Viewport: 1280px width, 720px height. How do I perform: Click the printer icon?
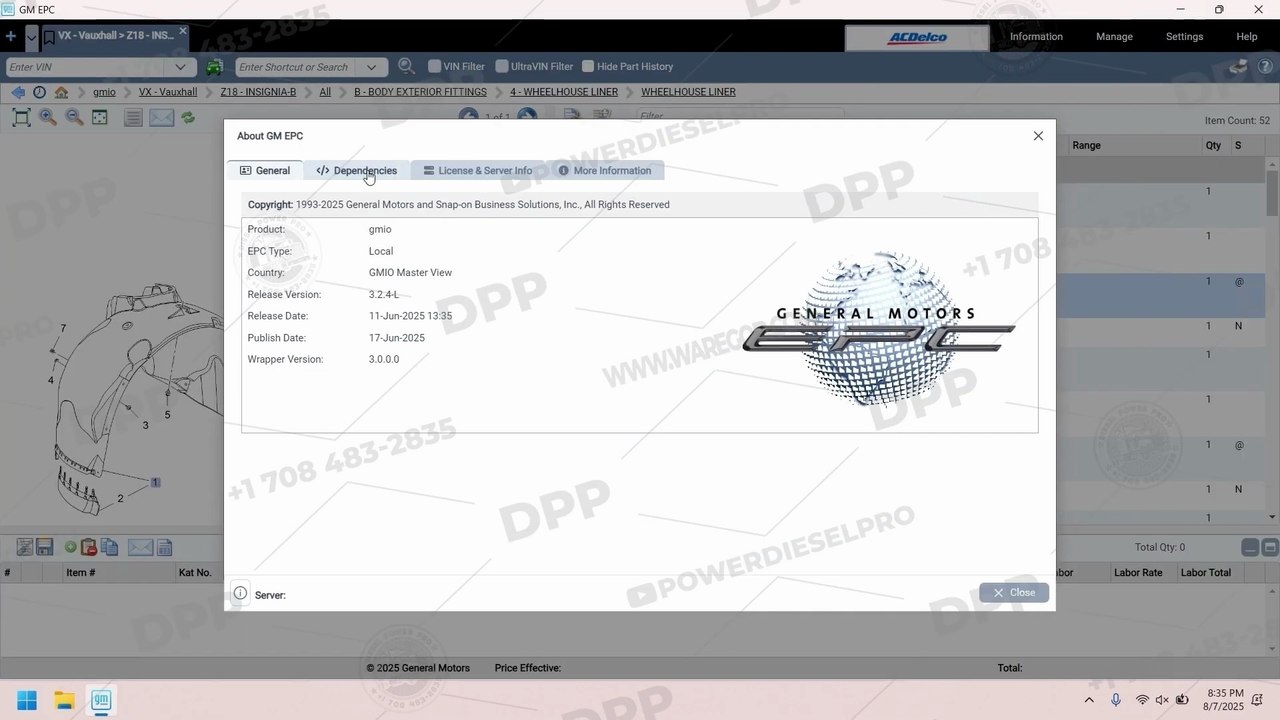tap(1238, 67)
